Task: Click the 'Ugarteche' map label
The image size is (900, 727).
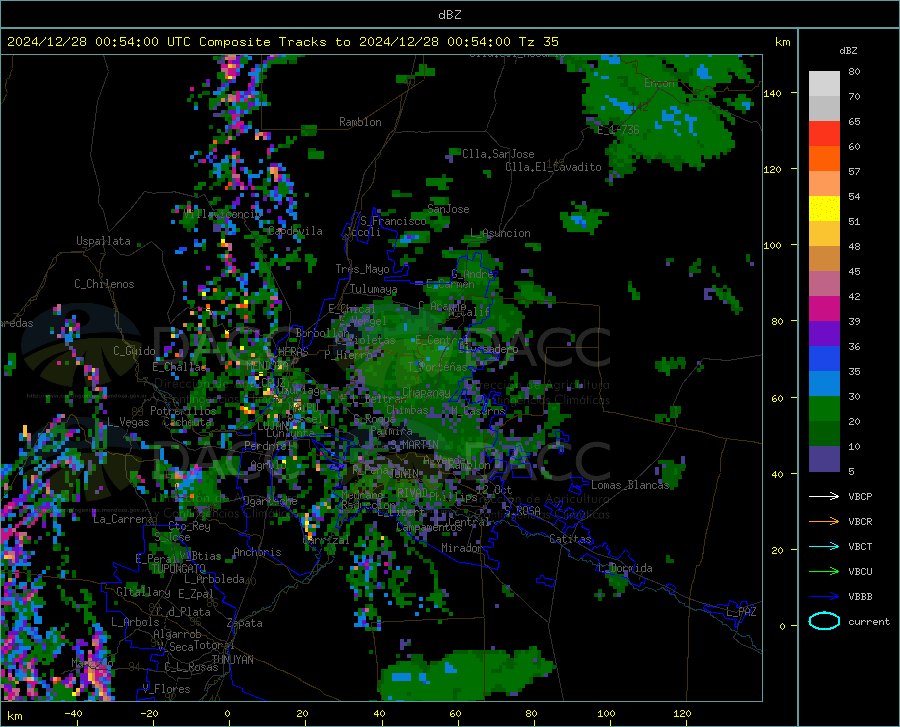Action: (270, 500)
